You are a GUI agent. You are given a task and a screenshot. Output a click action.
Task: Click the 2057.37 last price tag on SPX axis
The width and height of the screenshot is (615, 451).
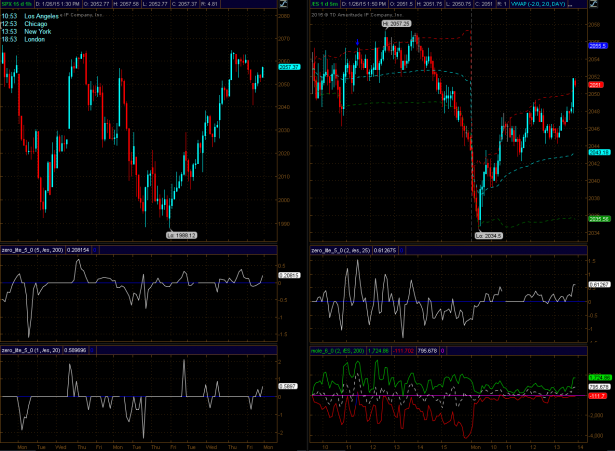[289, 67]
